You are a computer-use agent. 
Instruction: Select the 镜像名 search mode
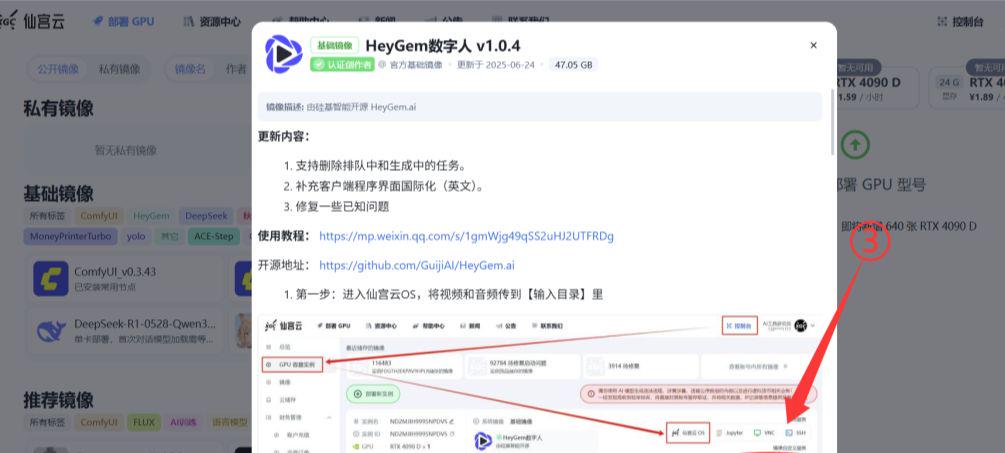pos(190,69)
